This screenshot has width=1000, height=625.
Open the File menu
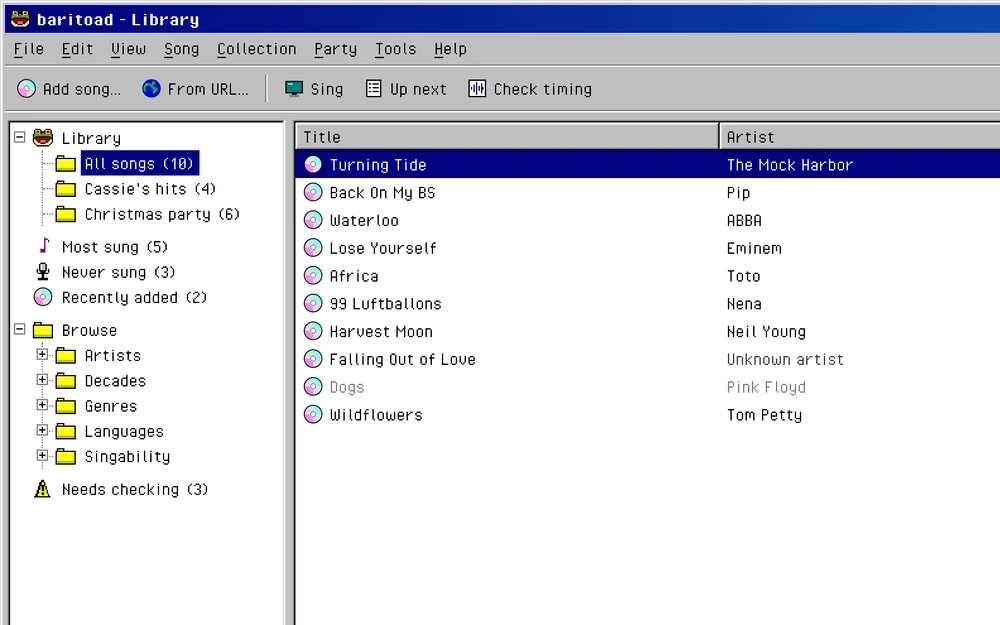click(29, 49)
